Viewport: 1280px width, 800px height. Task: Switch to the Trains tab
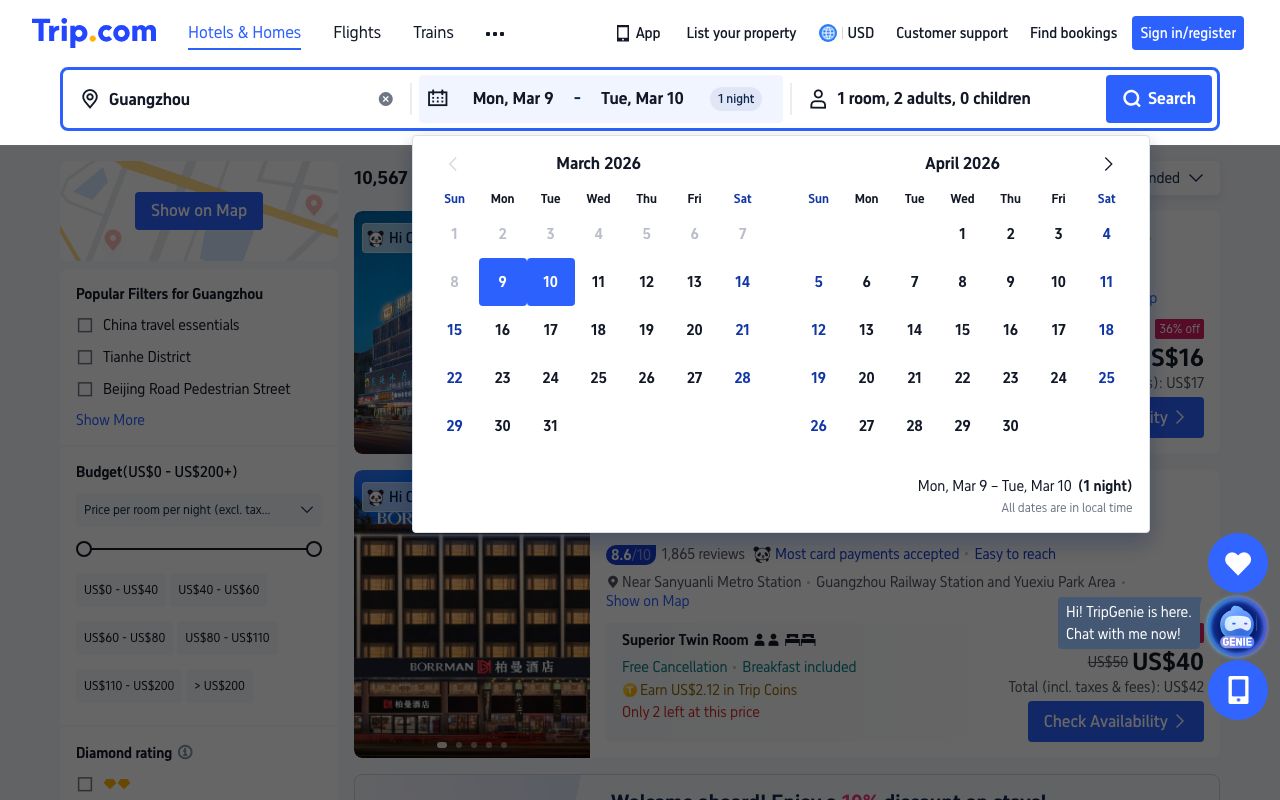coord(433,33)
